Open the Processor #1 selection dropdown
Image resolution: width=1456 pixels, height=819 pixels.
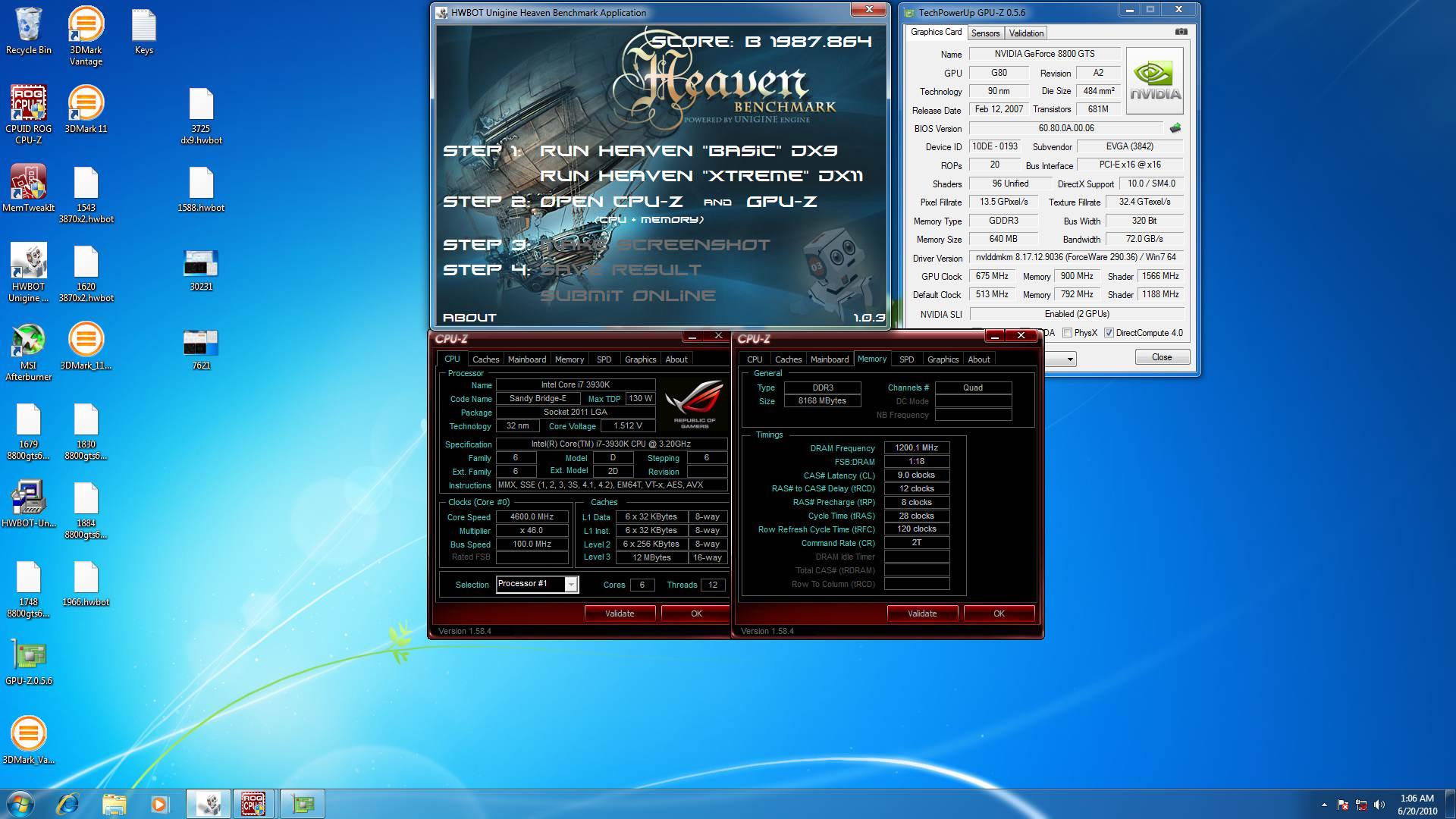click(571, 584)
